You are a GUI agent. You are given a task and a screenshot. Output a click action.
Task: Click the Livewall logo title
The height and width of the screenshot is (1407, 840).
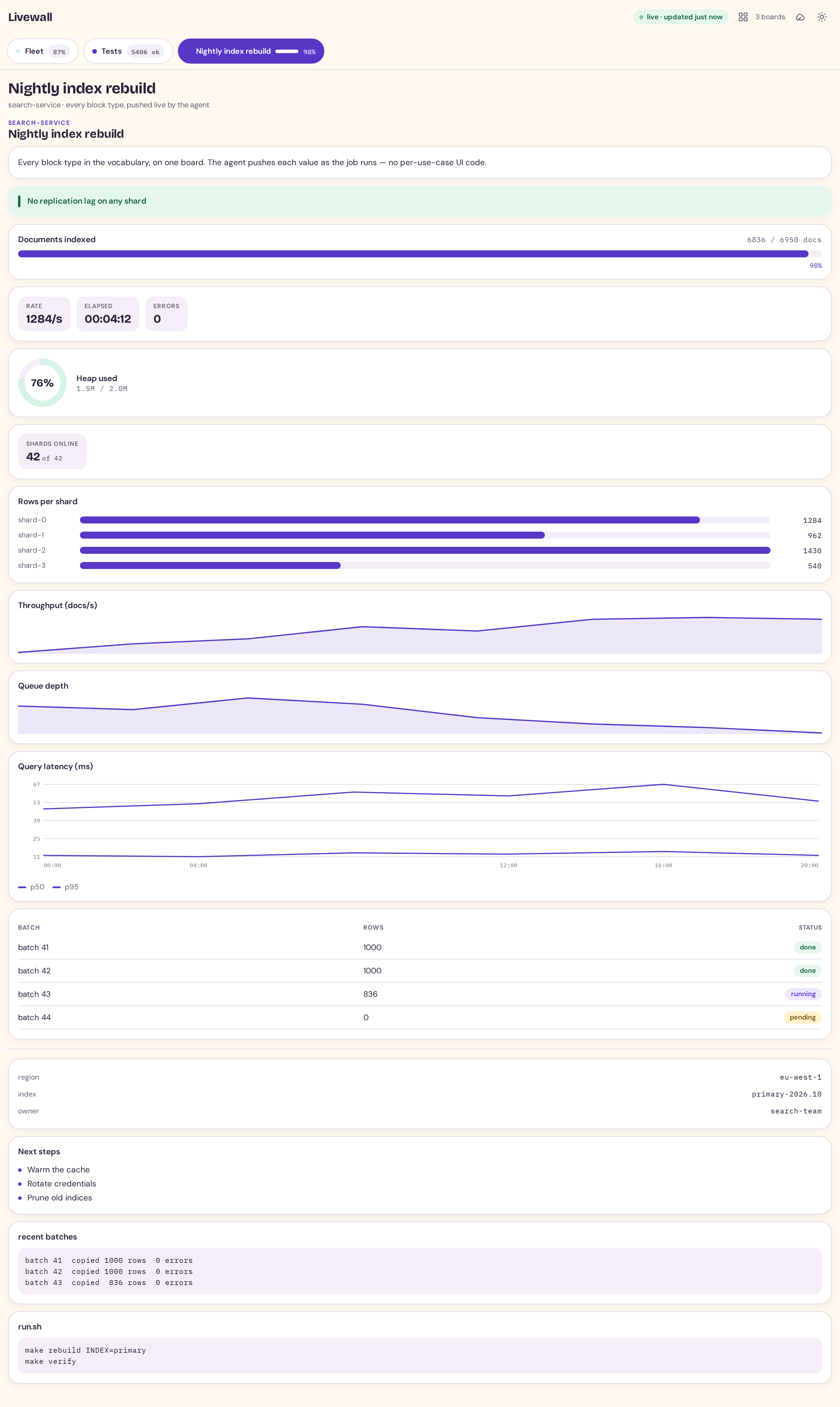(30, 17)
